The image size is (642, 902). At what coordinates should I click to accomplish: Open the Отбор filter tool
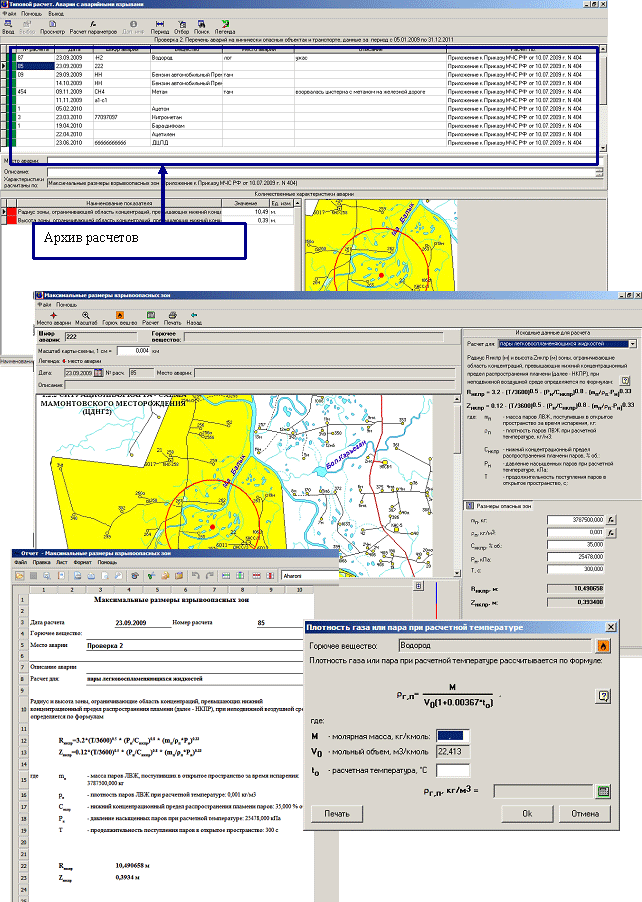tap(183, 25)
